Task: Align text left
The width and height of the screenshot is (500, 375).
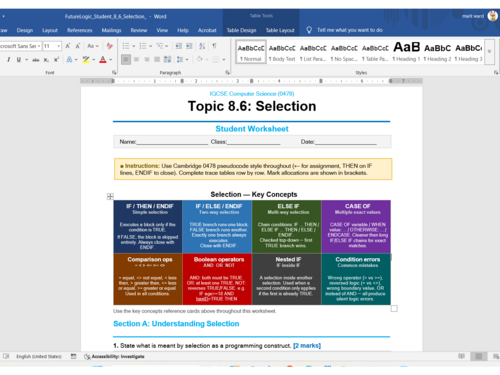Action: [x=126, y=60]
